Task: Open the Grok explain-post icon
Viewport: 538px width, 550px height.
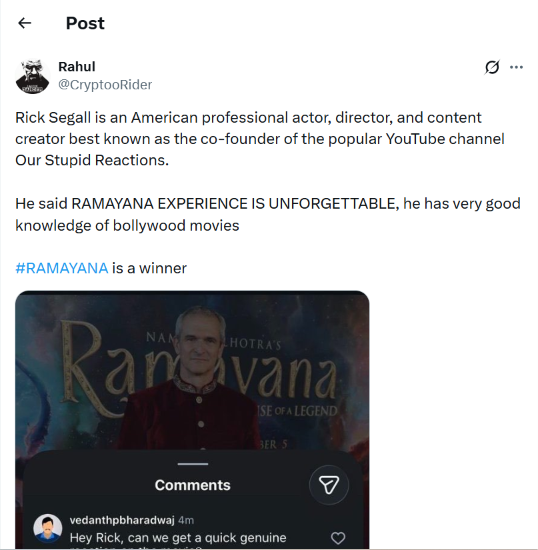Action: [x=492, y=67]
